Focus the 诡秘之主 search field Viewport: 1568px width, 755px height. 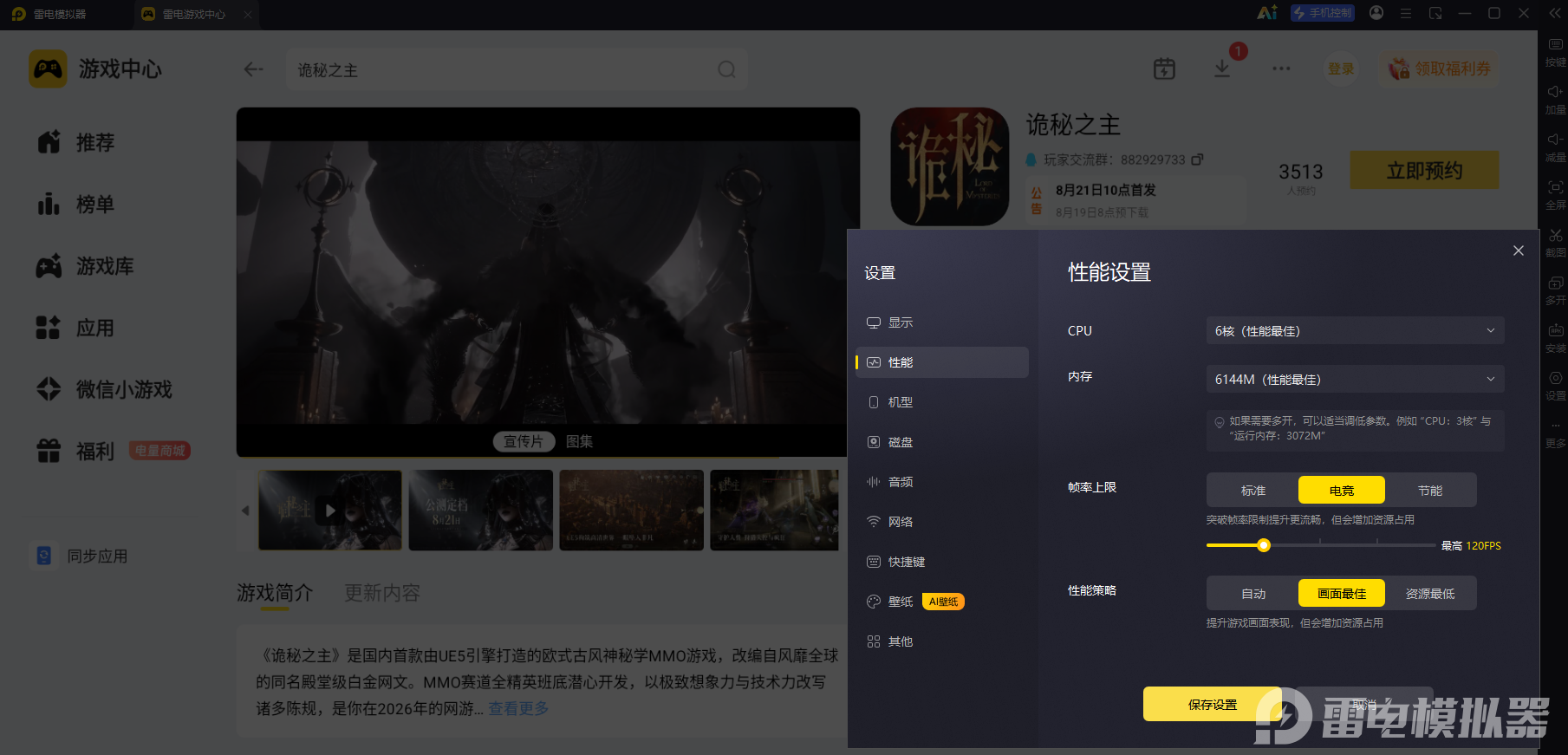click(x=517, y=69)
